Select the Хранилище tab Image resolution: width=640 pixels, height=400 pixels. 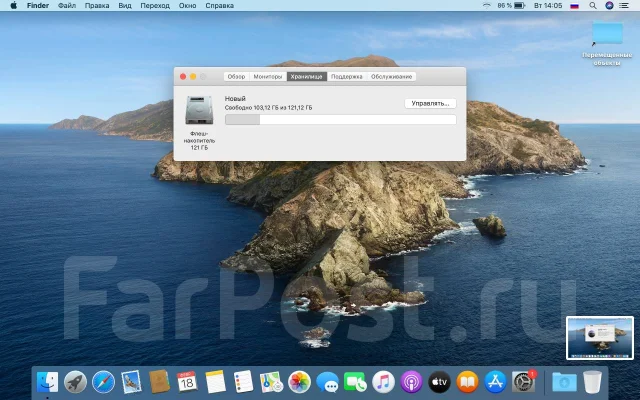coord(307,77)
